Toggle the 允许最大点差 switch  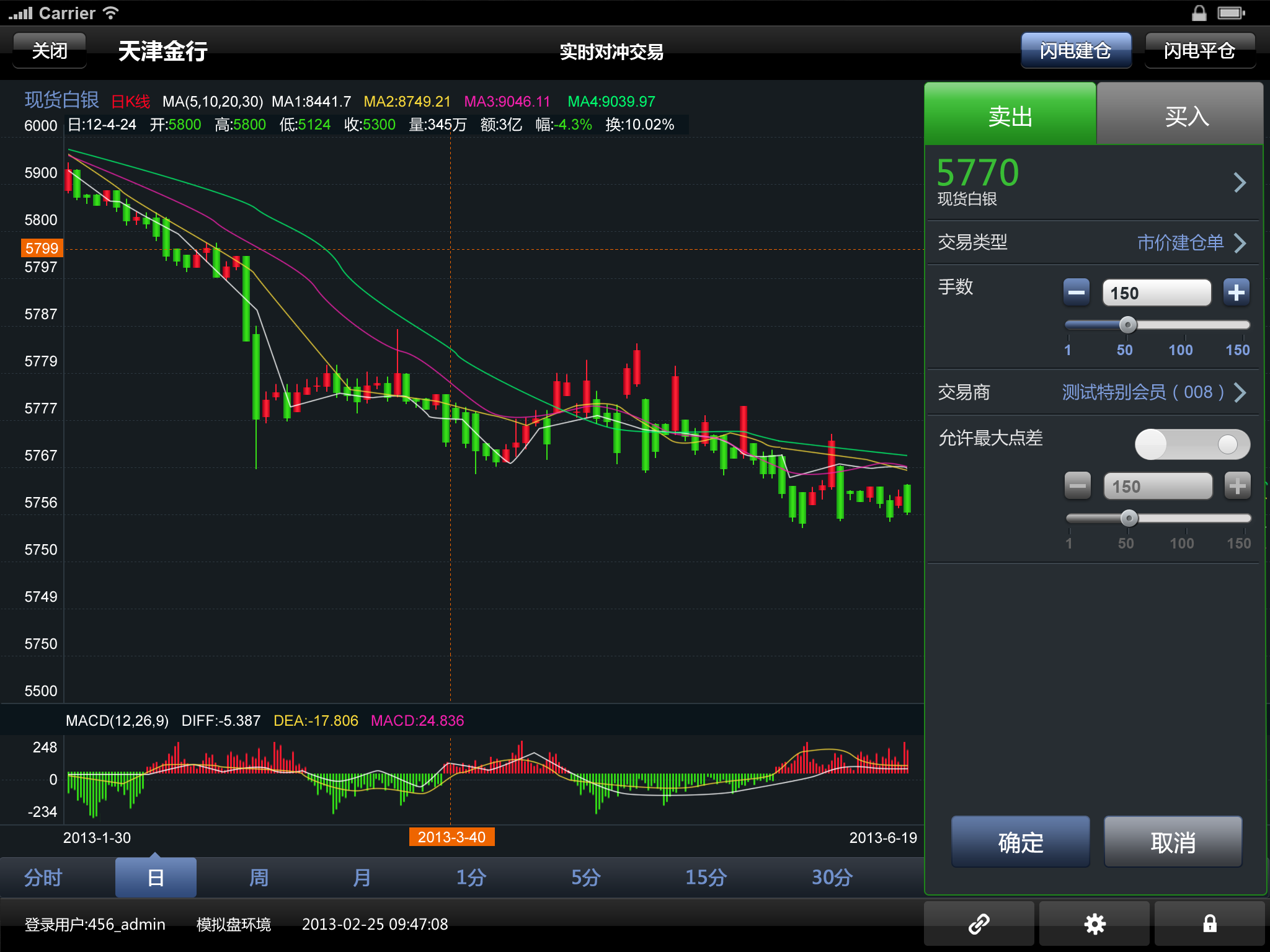pos(1192,444)
